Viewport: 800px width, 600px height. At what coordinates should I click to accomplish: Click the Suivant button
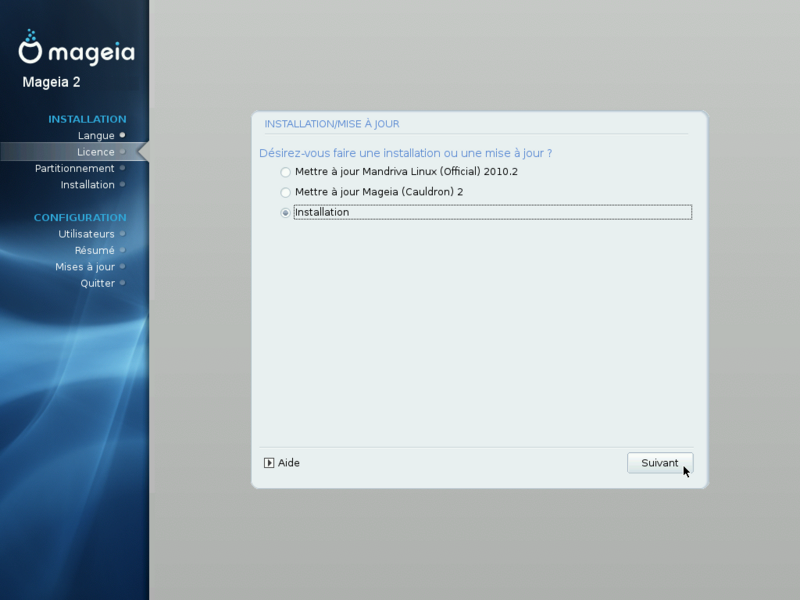(x=660, y=463)
